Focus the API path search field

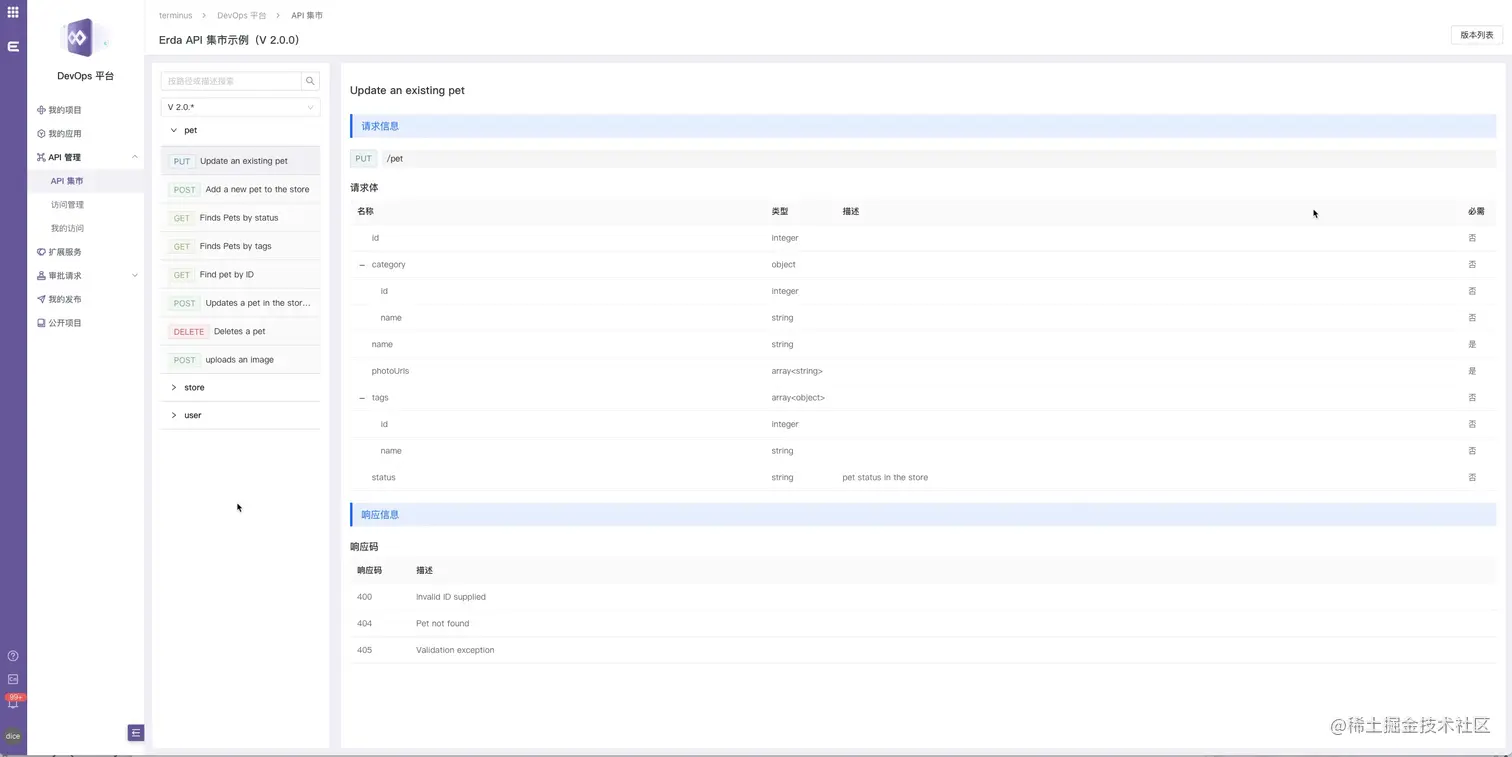(x=231, y=81)
